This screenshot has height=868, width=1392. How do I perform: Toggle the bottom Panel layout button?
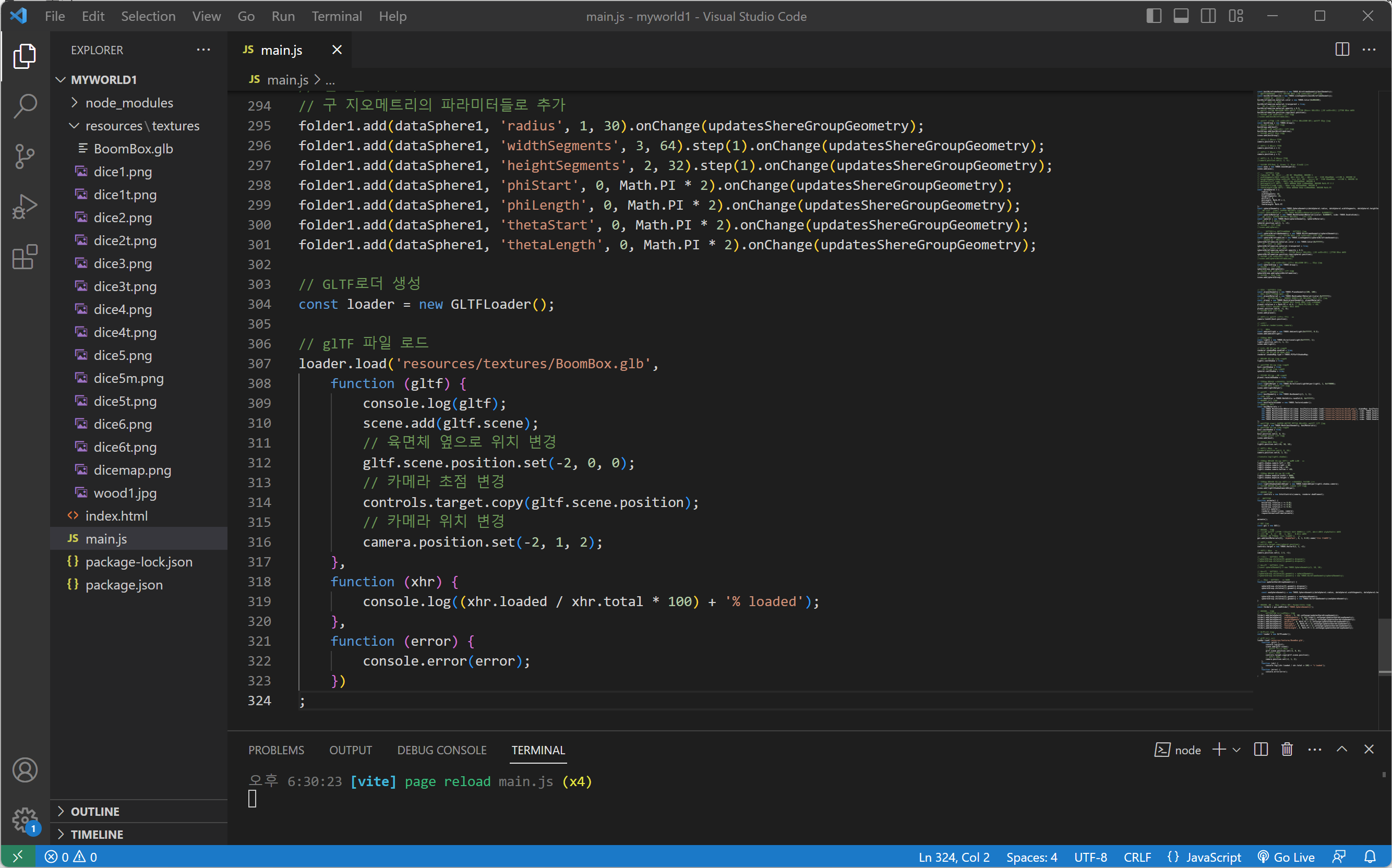coord(1181,16)
